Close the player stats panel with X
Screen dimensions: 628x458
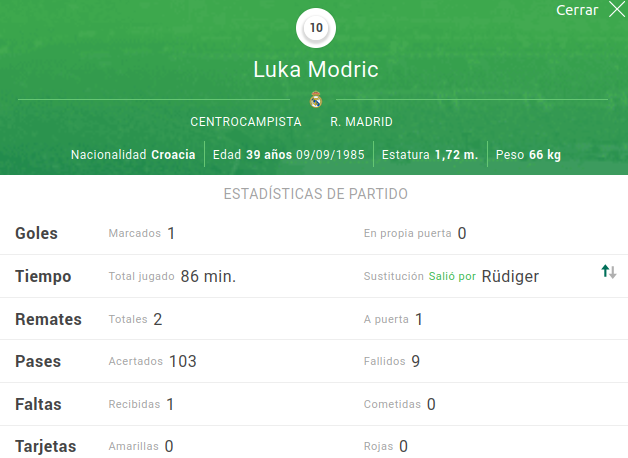coord(617,9)
